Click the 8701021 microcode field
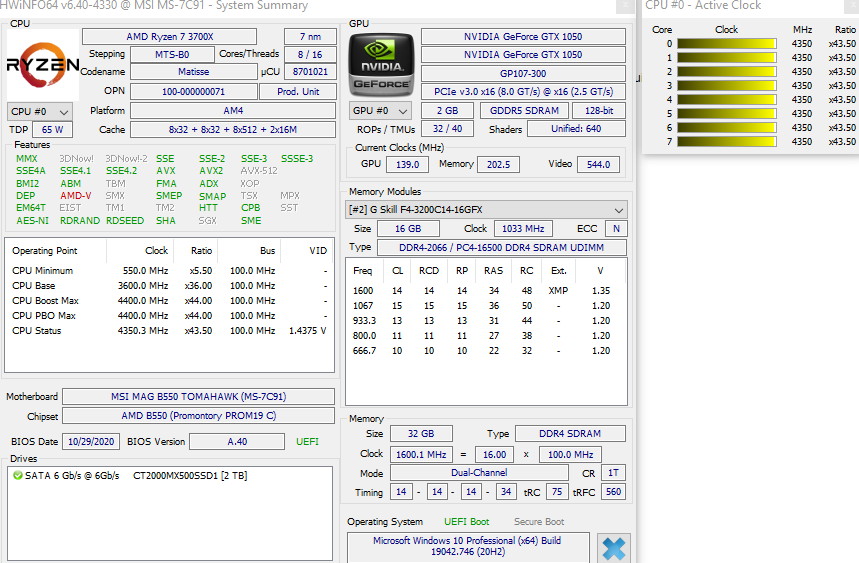This screenshot has height=563, width=859. [x=310, y=72]
